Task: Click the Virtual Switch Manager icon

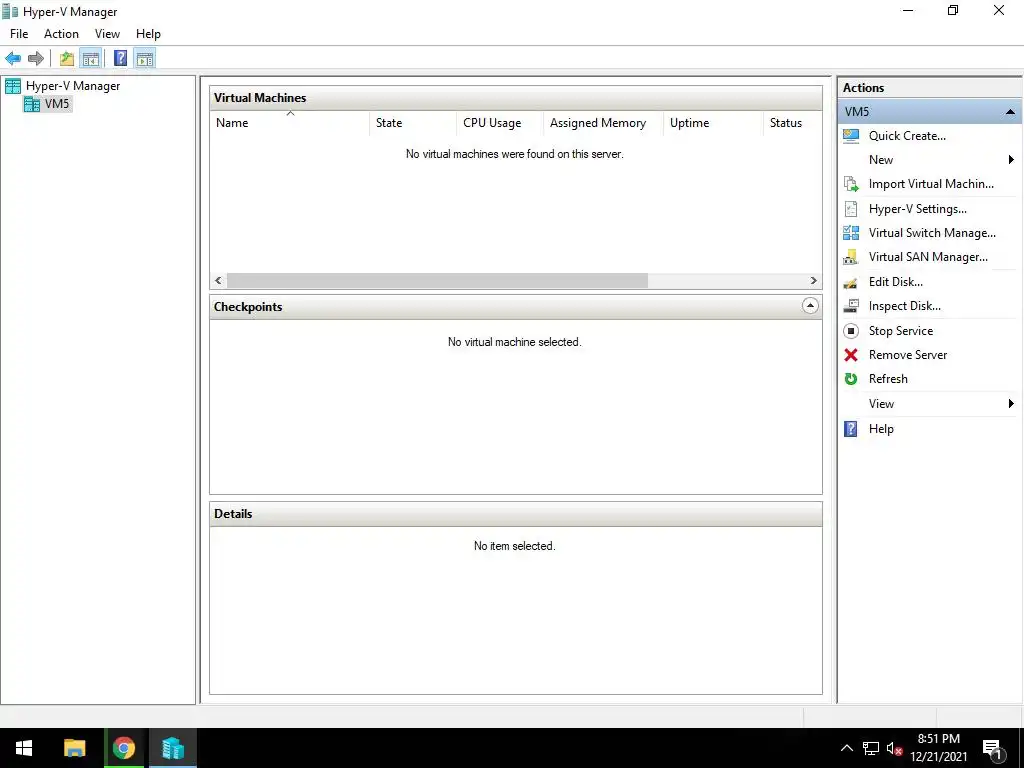Action: pos(851,233)
